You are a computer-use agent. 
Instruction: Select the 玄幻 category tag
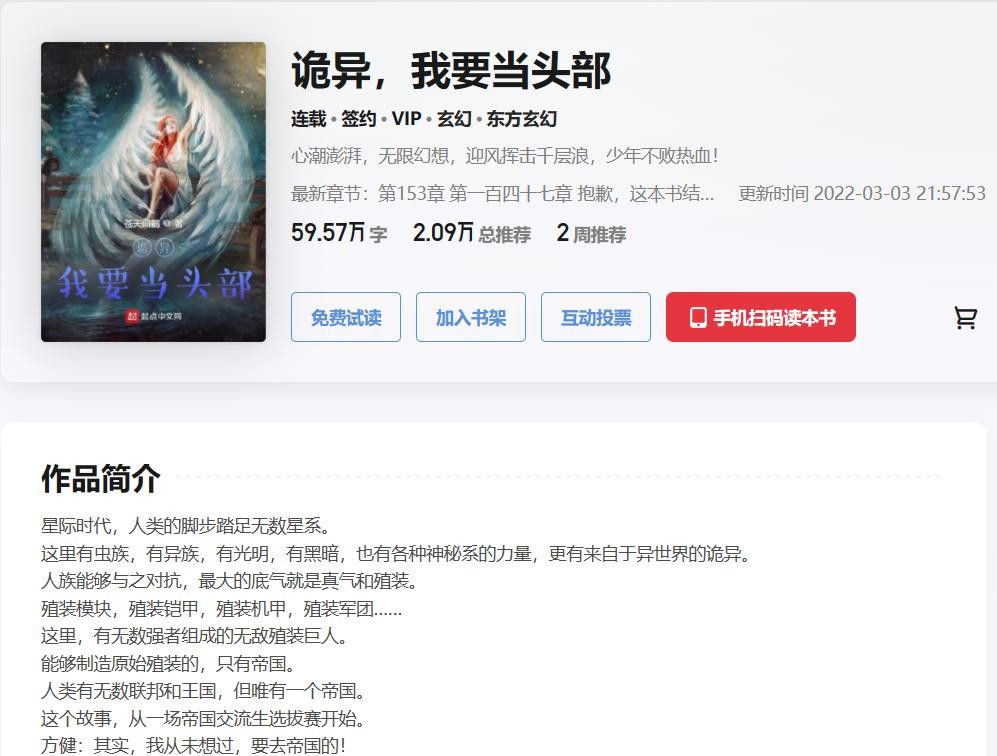[x=454, y=119]
